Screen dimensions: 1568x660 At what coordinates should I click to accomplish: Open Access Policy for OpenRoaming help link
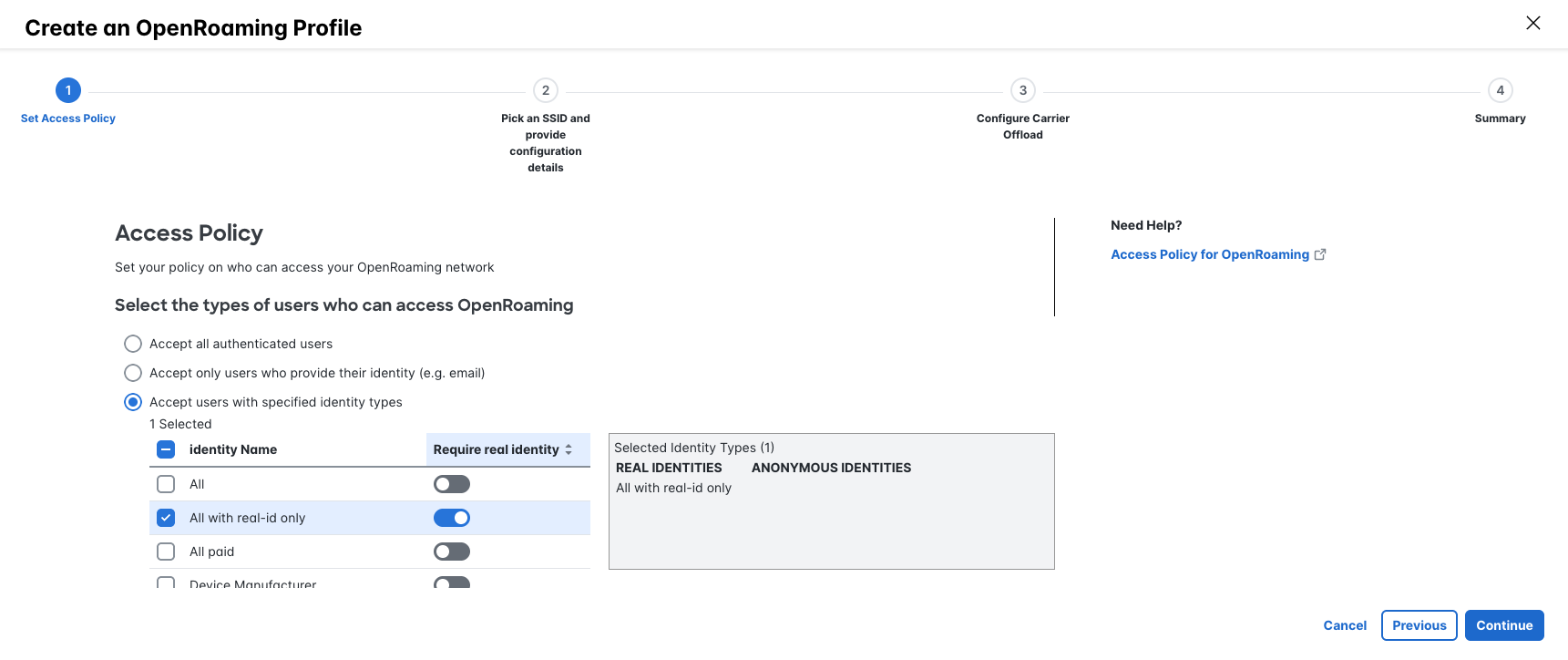pos(1210,254)
